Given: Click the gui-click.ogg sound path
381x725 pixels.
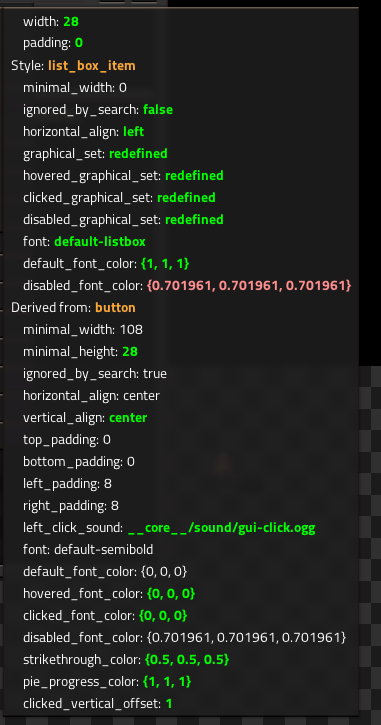Looking at the screenshot, I should [x=221, y=528].
